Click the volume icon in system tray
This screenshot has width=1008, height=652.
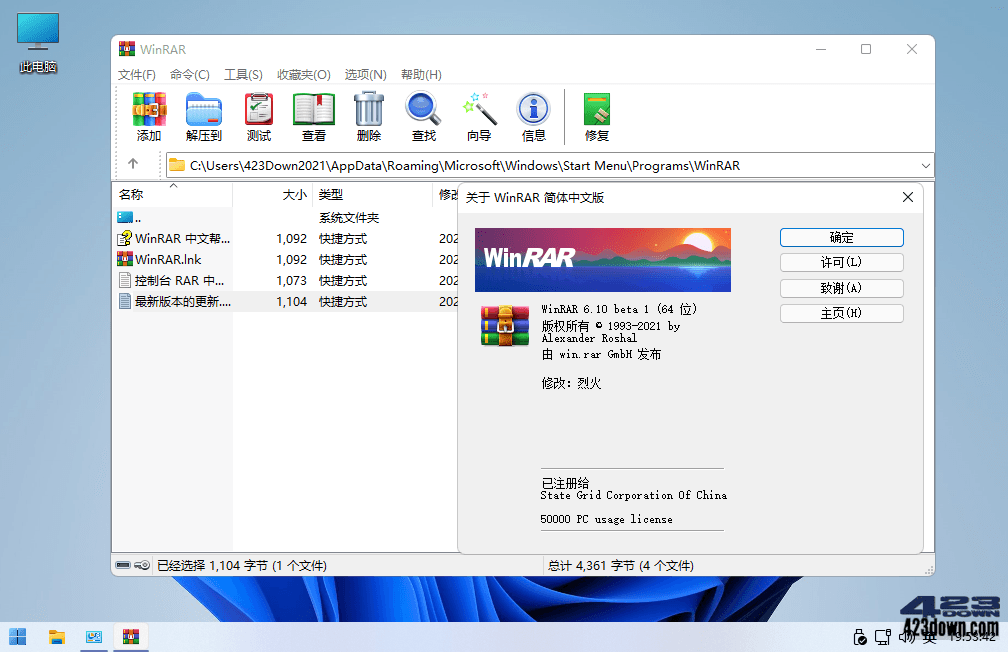point(906,637)
